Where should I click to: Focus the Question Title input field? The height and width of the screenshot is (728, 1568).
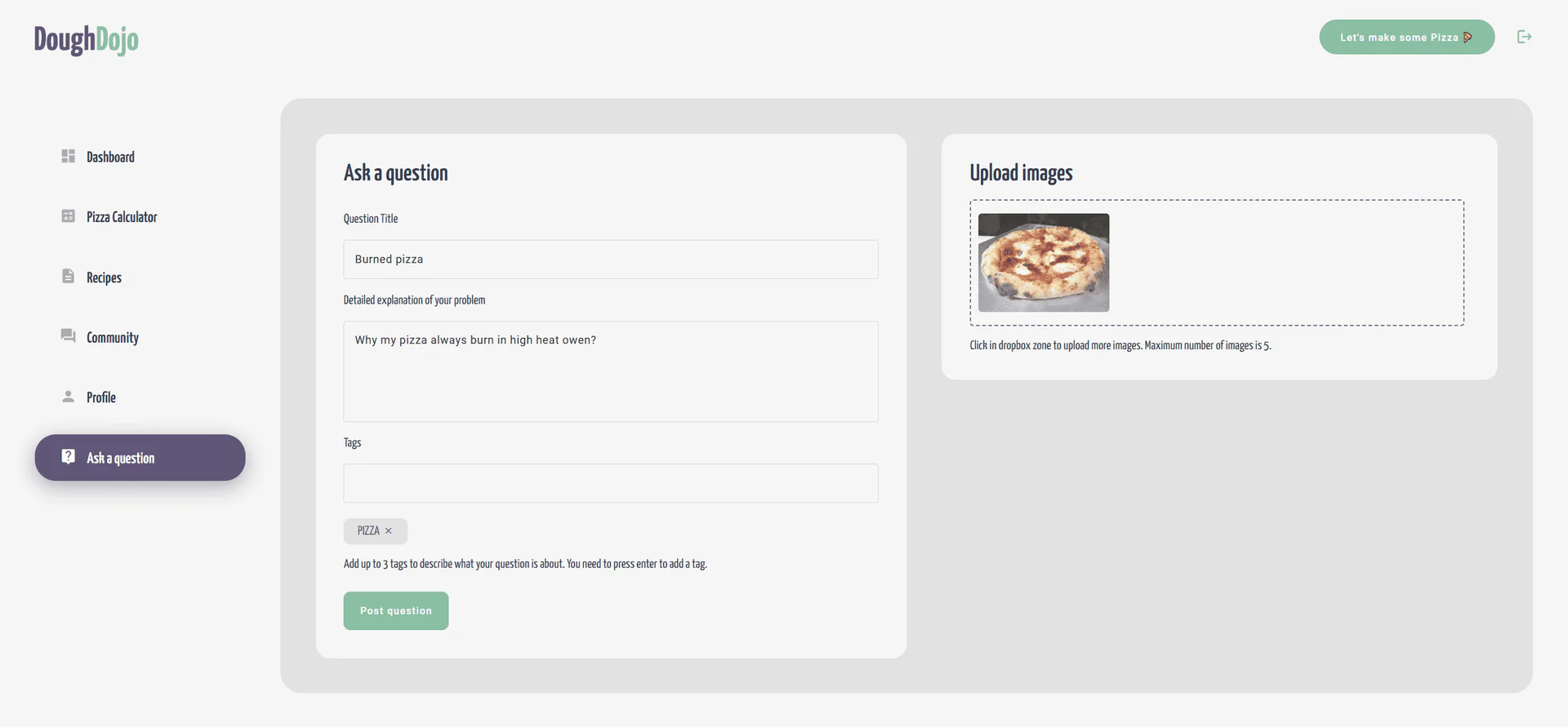(610, 260)
